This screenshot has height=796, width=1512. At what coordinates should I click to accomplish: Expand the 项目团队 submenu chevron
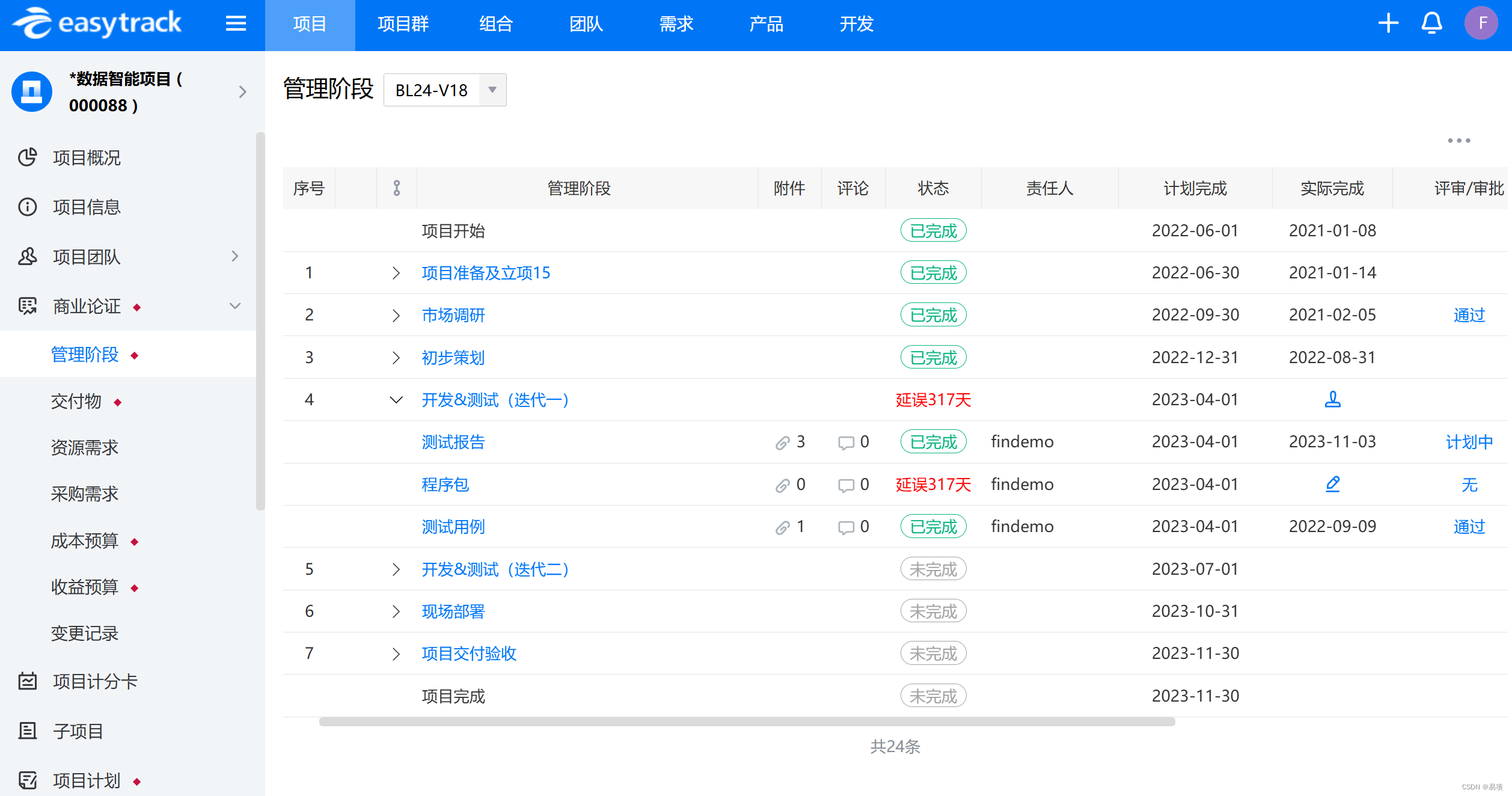235,256
